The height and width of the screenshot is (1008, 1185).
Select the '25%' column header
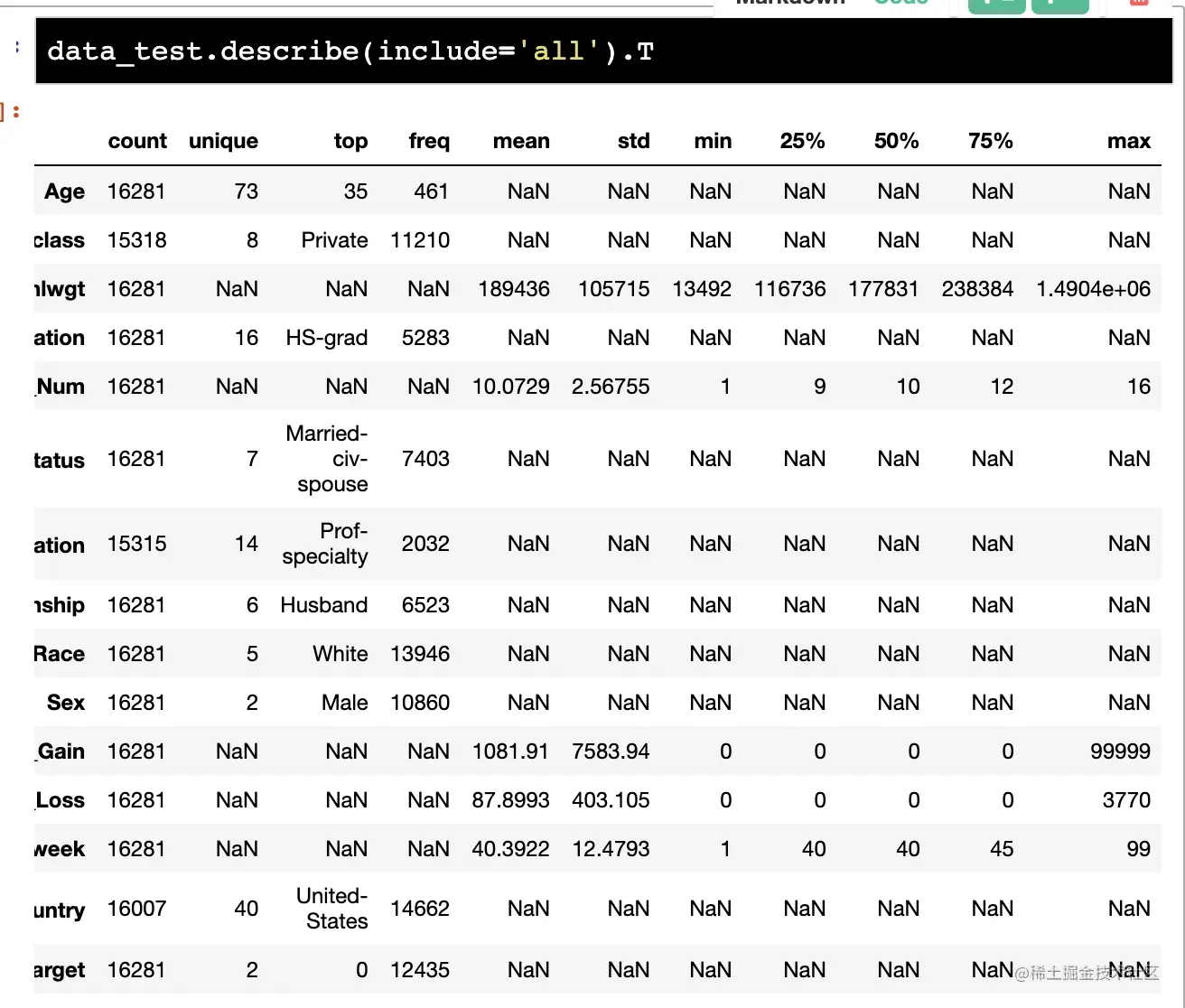[803, 141]
